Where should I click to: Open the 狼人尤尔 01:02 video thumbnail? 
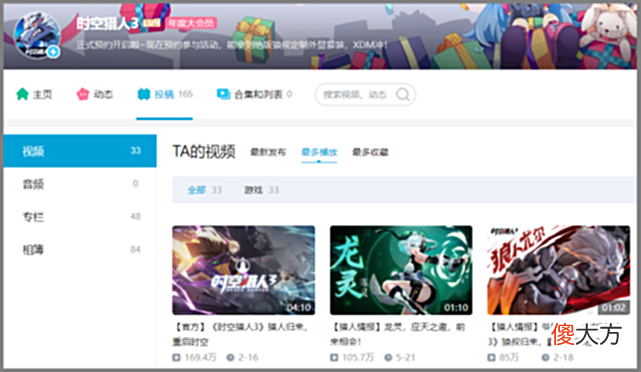click(558, 270)
